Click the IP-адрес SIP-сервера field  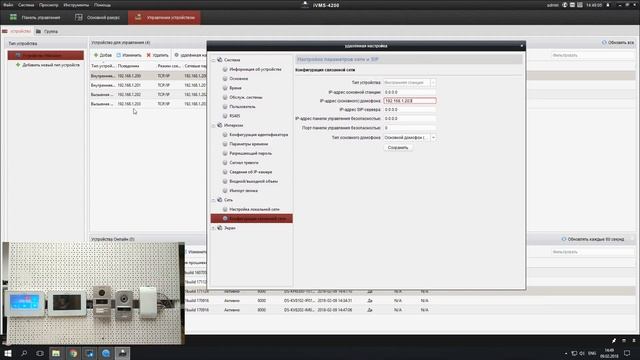pyautogui.click(x=409, y=110)
